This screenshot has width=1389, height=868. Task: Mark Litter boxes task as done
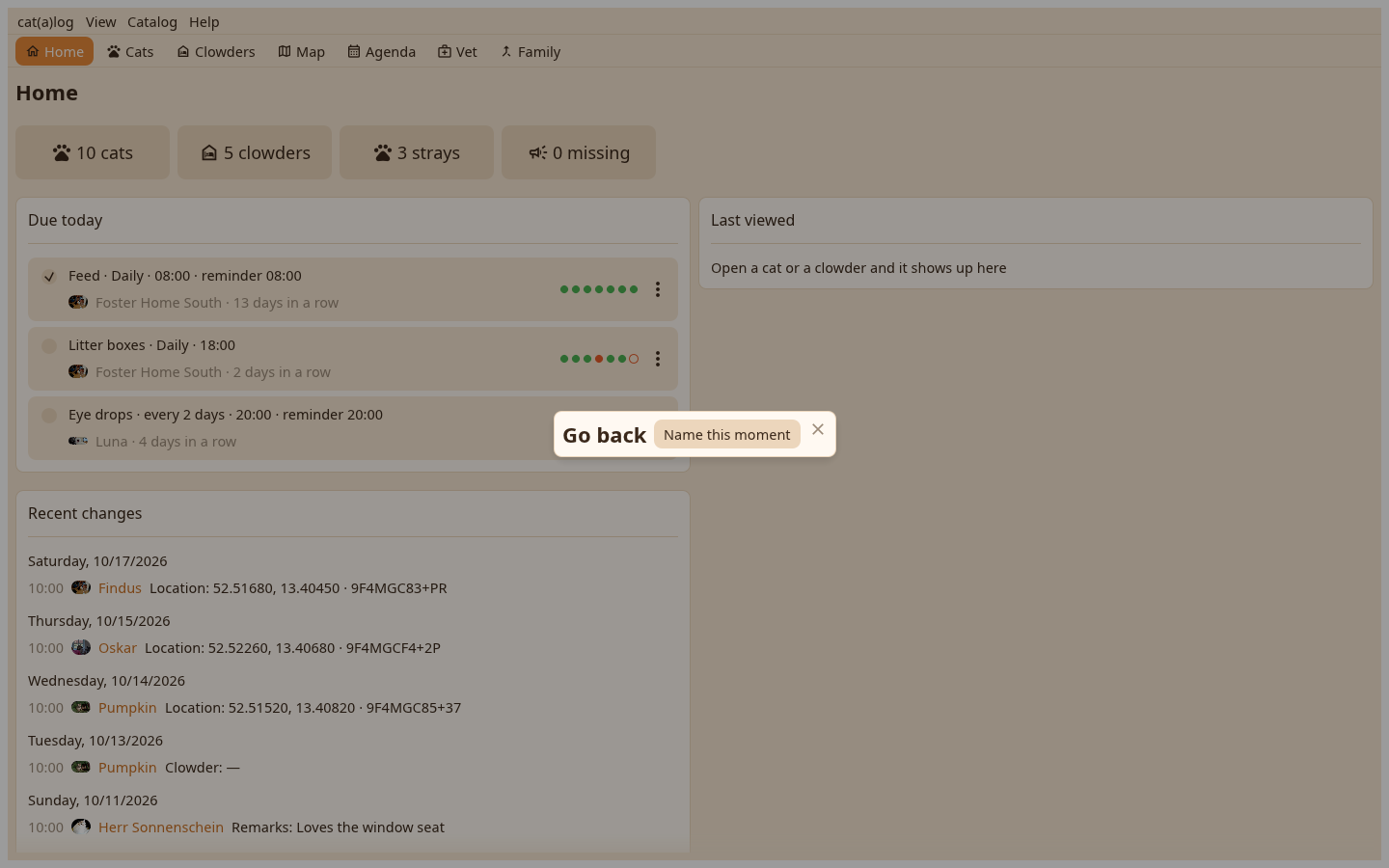point(49,346)
